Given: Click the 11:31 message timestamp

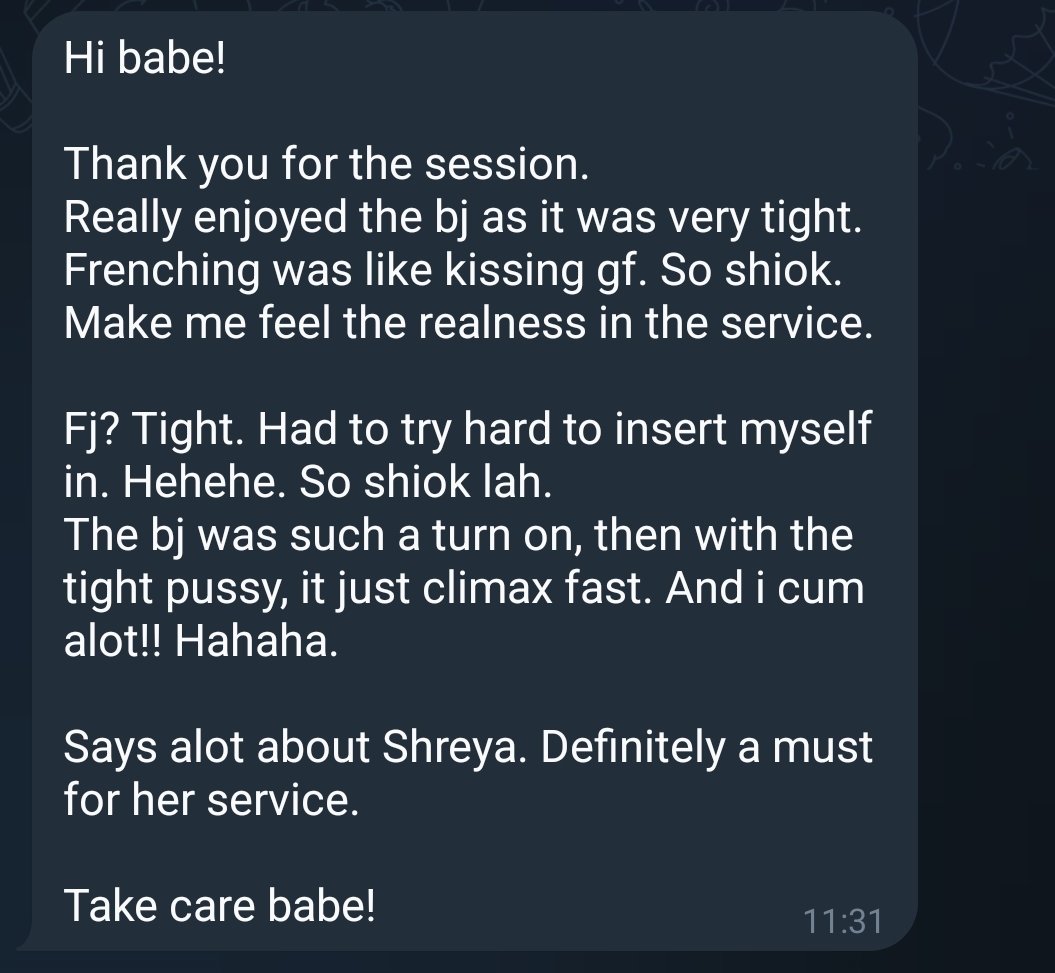Looking at the screenshot, I should tap(843, 921).
